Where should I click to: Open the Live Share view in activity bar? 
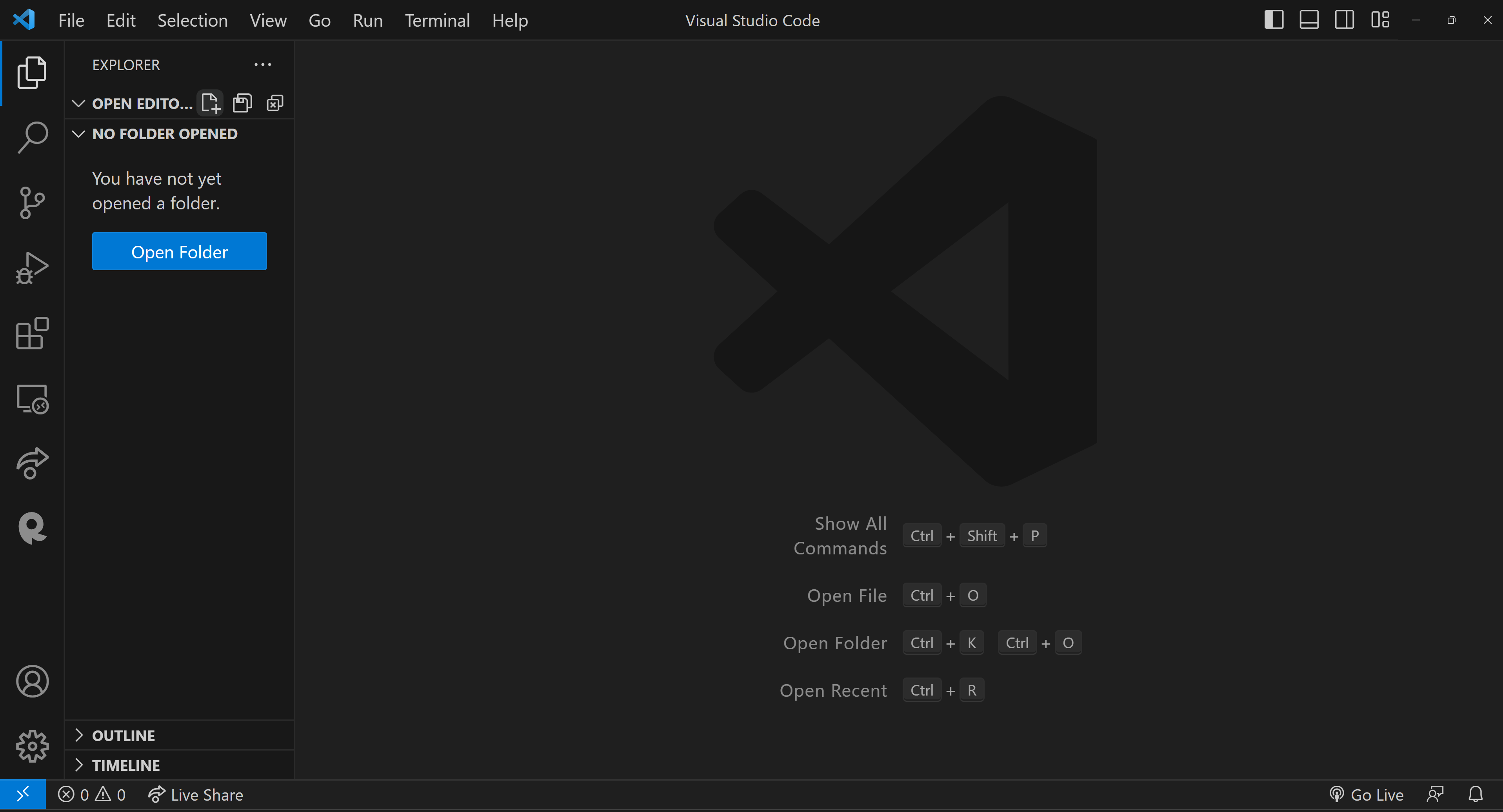pos(32,464)
